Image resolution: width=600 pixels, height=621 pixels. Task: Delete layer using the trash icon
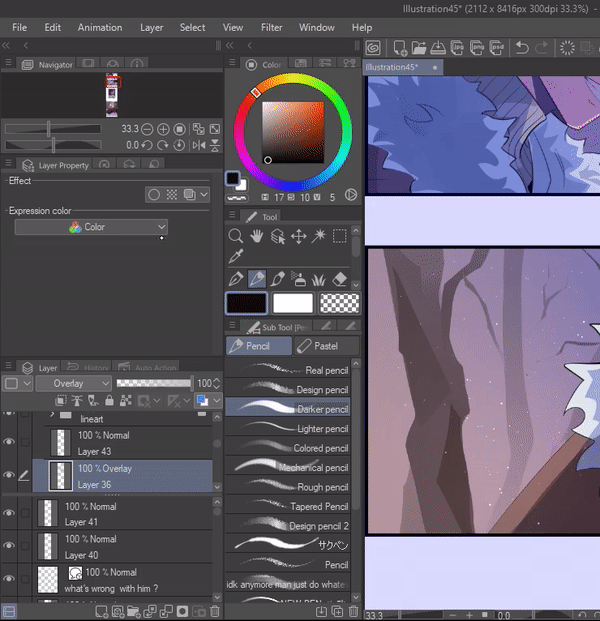click(x=215, y=611)
